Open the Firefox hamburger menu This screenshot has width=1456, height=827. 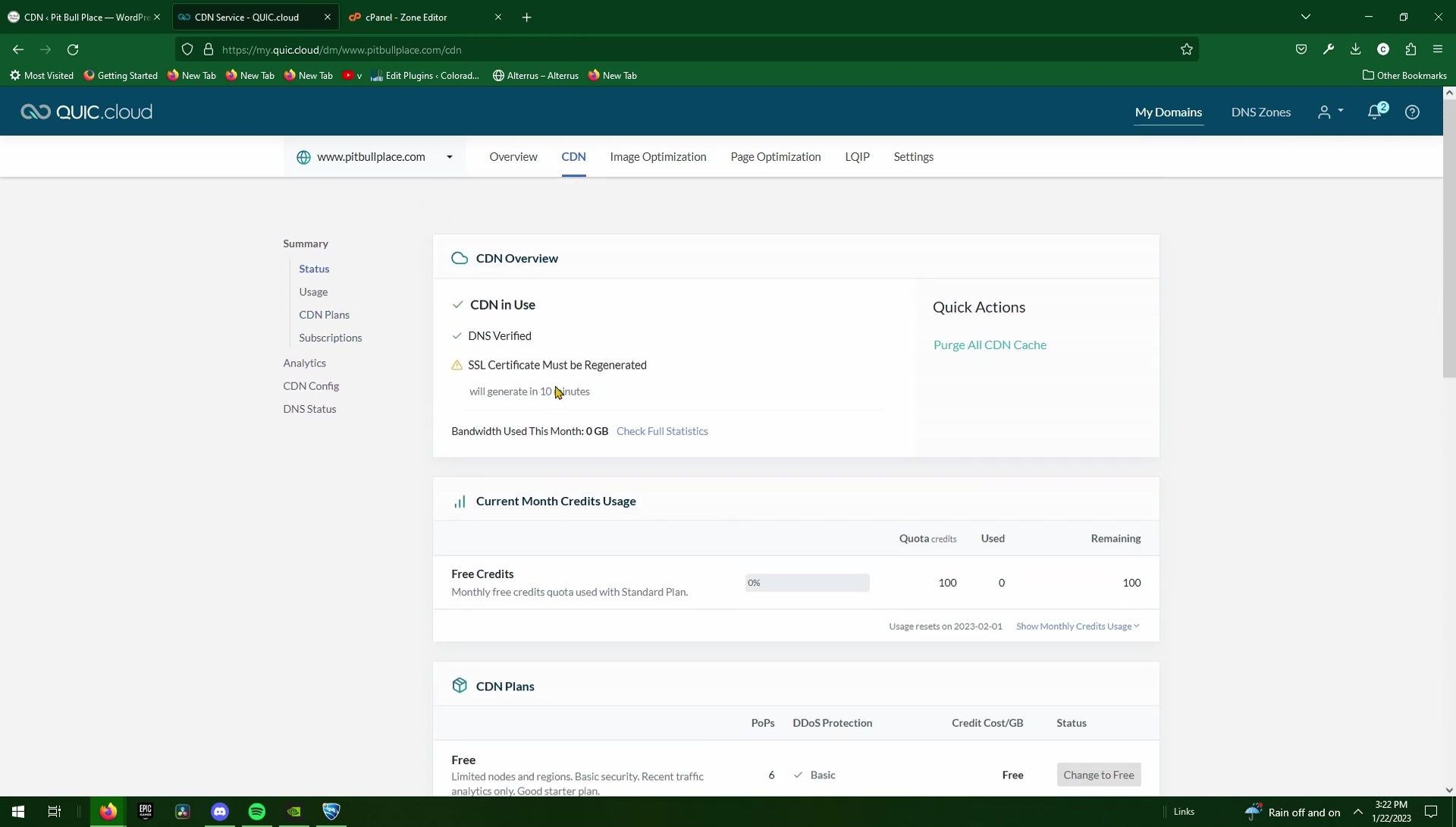[1438, 49]
